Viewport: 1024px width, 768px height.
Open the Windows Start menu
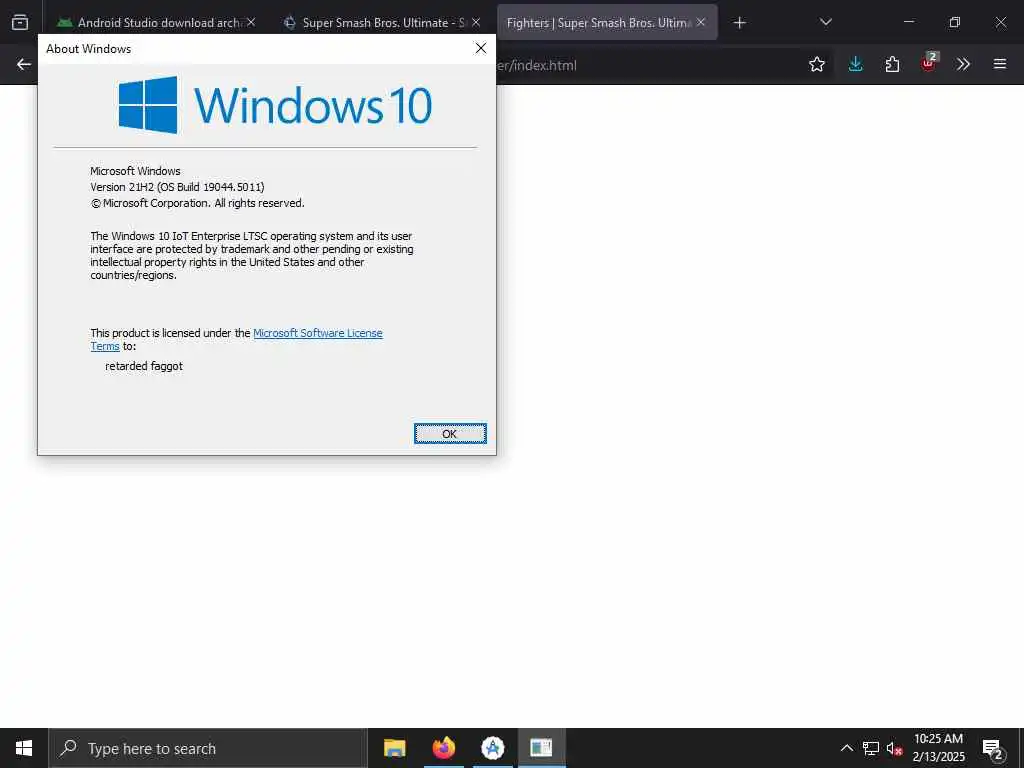coord(24,748)
